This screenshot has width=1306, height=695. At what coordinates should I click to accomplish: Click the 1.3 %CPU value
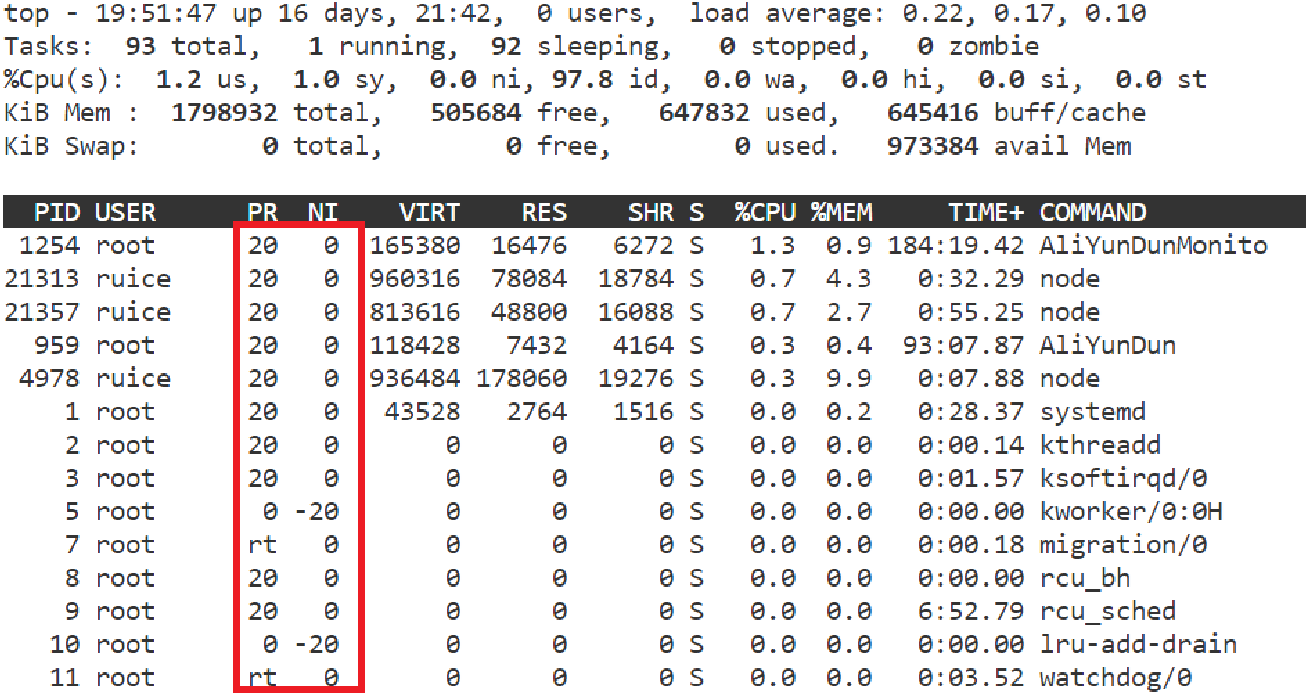pos(773,246)
